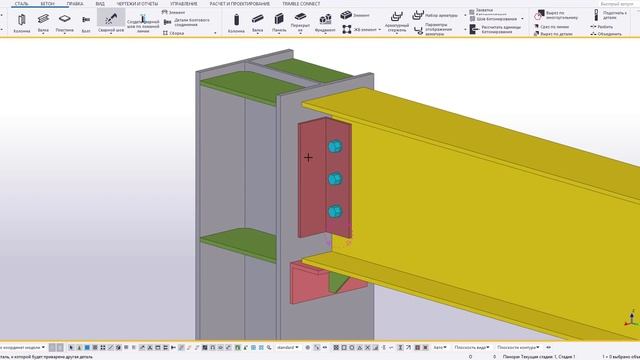Open Параметры отображения арматуры

click(x=434, y=30)
